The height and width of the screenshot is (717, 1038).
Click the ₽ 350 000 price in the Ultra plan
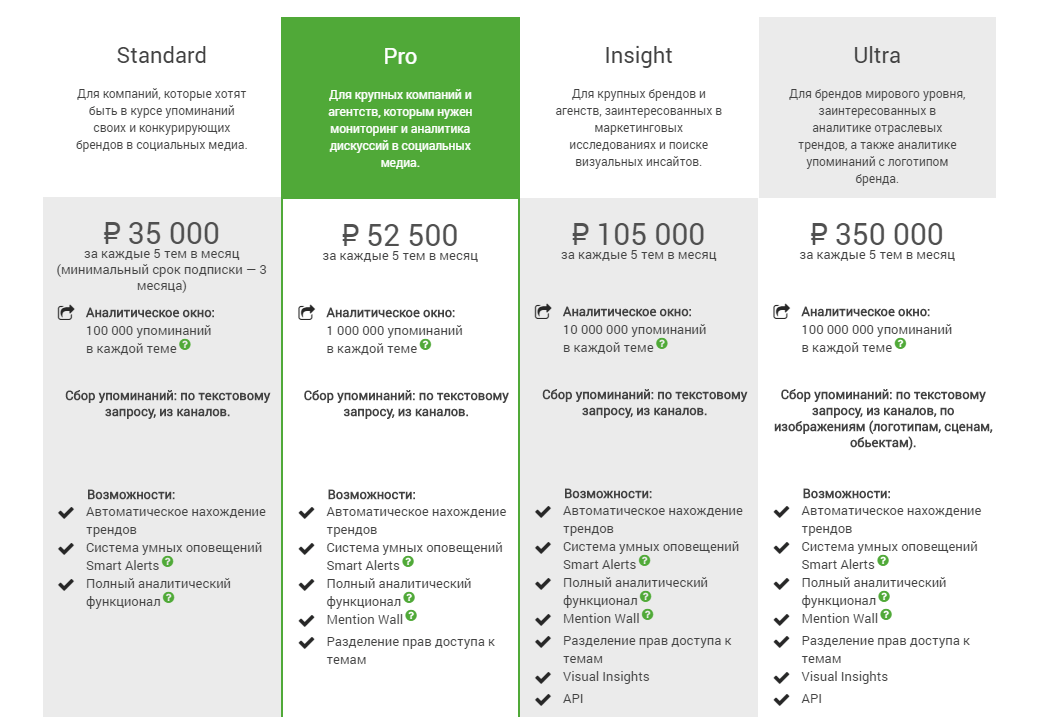877,235
